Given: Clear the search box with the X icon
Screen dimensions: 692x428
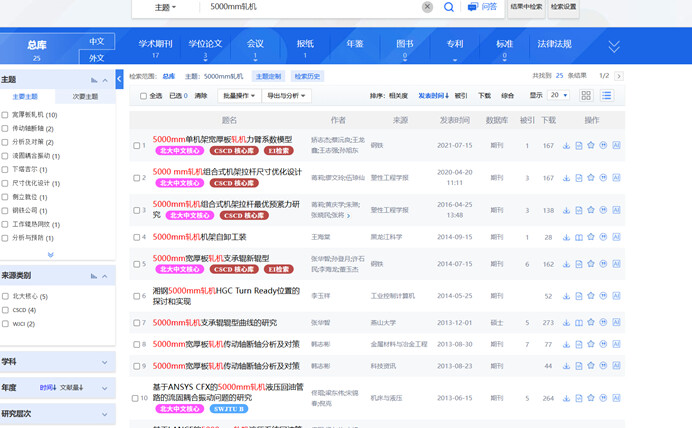Looking at the screenshot, I should coord(427,7).
